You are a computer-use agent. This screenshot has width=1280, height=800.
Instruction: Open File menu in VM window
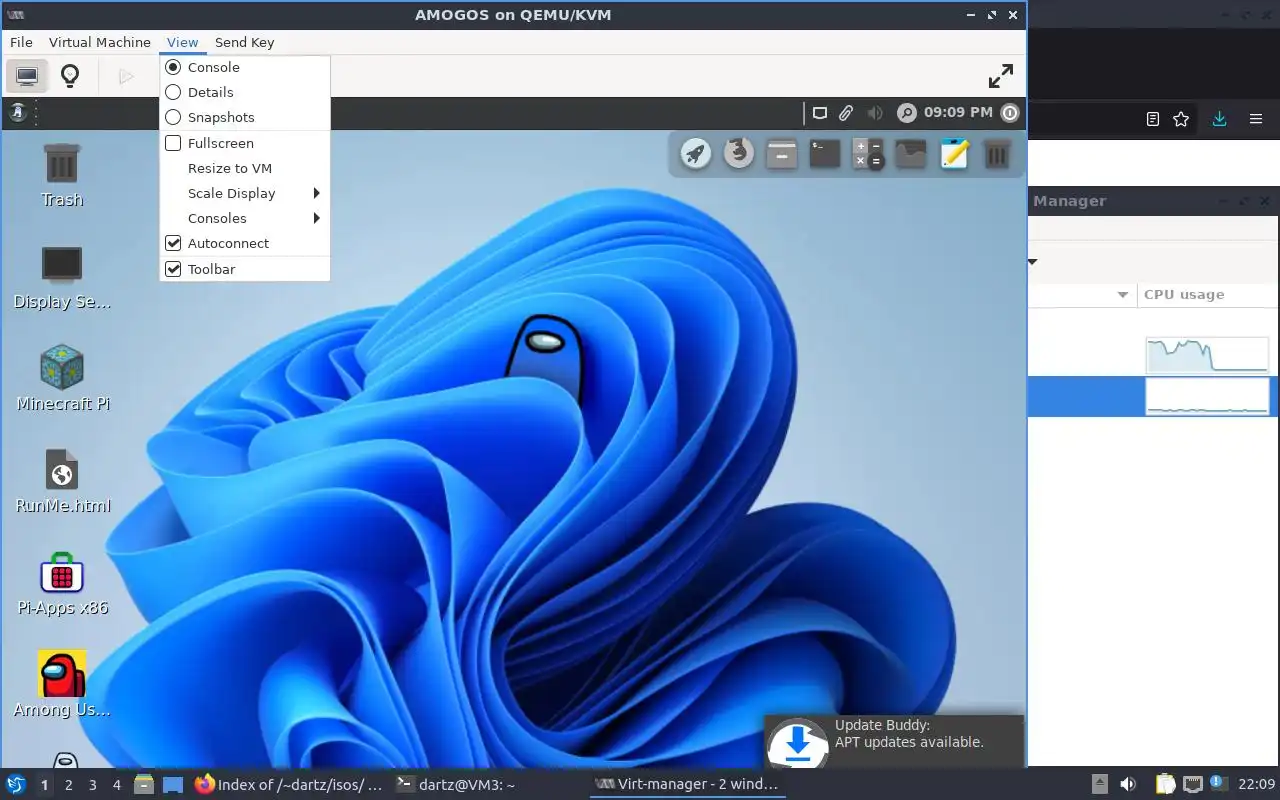[21, 42]
